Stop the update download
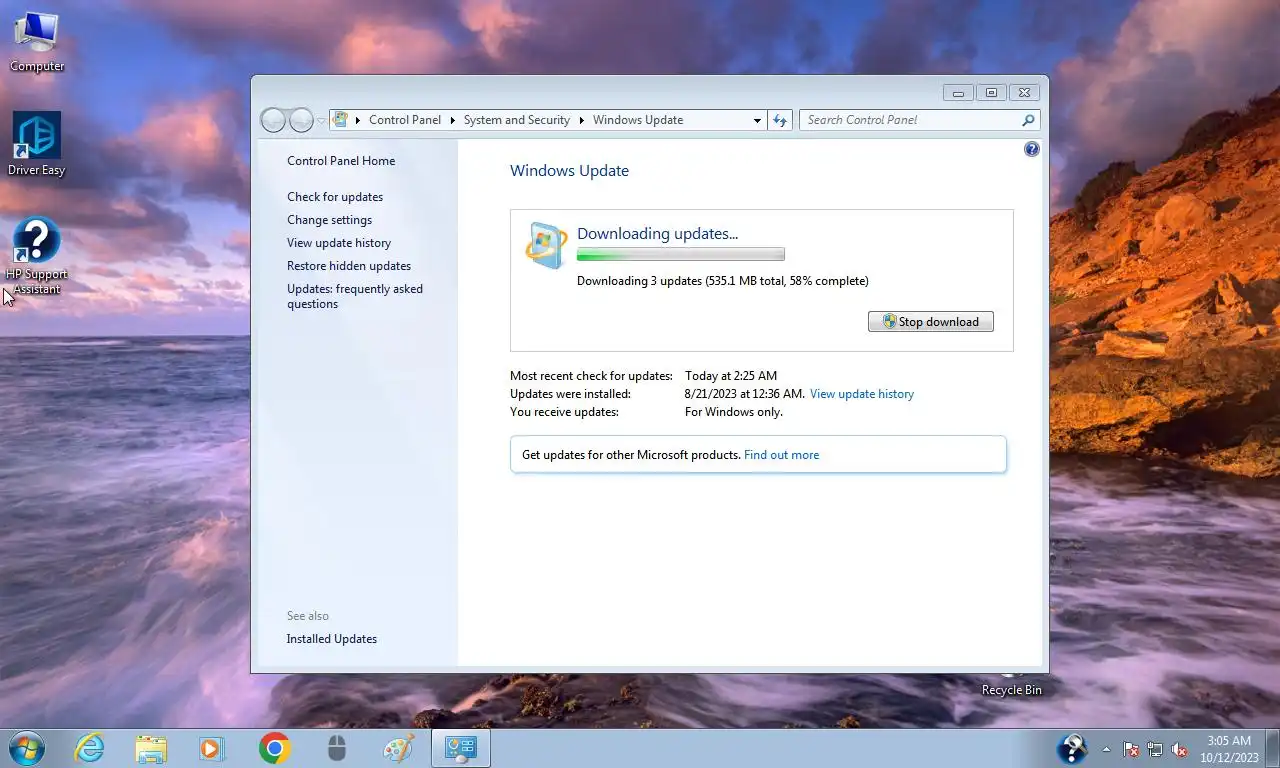This screenshot has width=1280, height=768. [930, 322]
